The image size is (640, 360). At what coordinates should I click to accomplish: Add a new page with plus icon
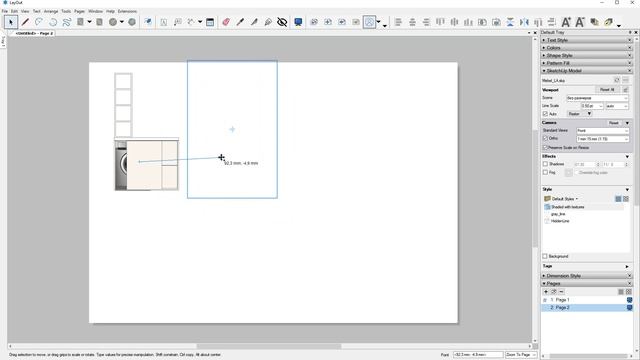[x=546, y=291]
